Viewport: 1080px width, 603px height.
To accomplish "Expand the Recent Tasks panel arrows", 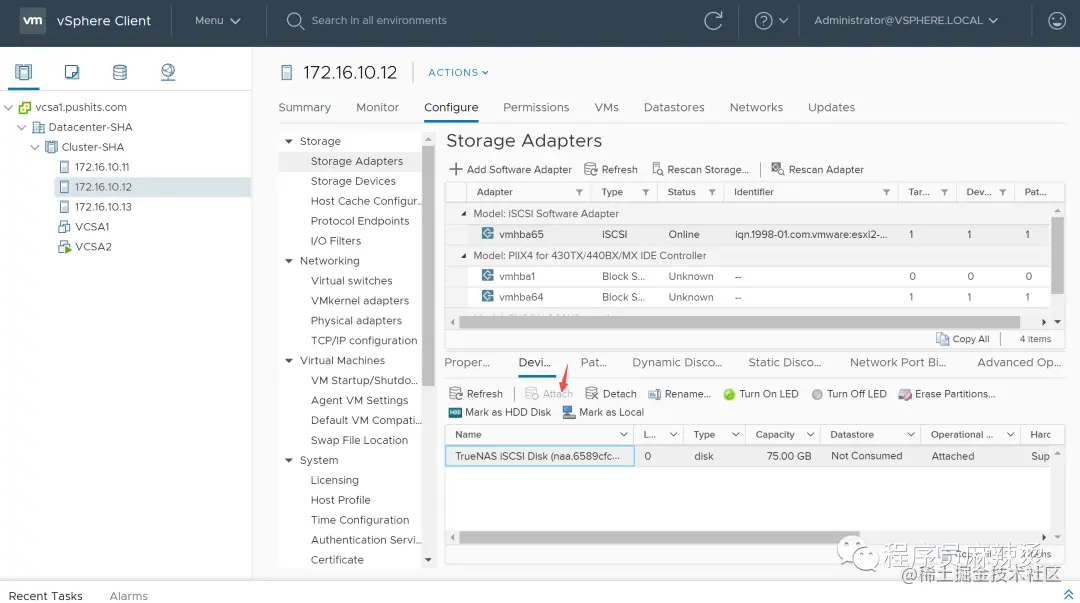I will click(x=1068, y=595).
